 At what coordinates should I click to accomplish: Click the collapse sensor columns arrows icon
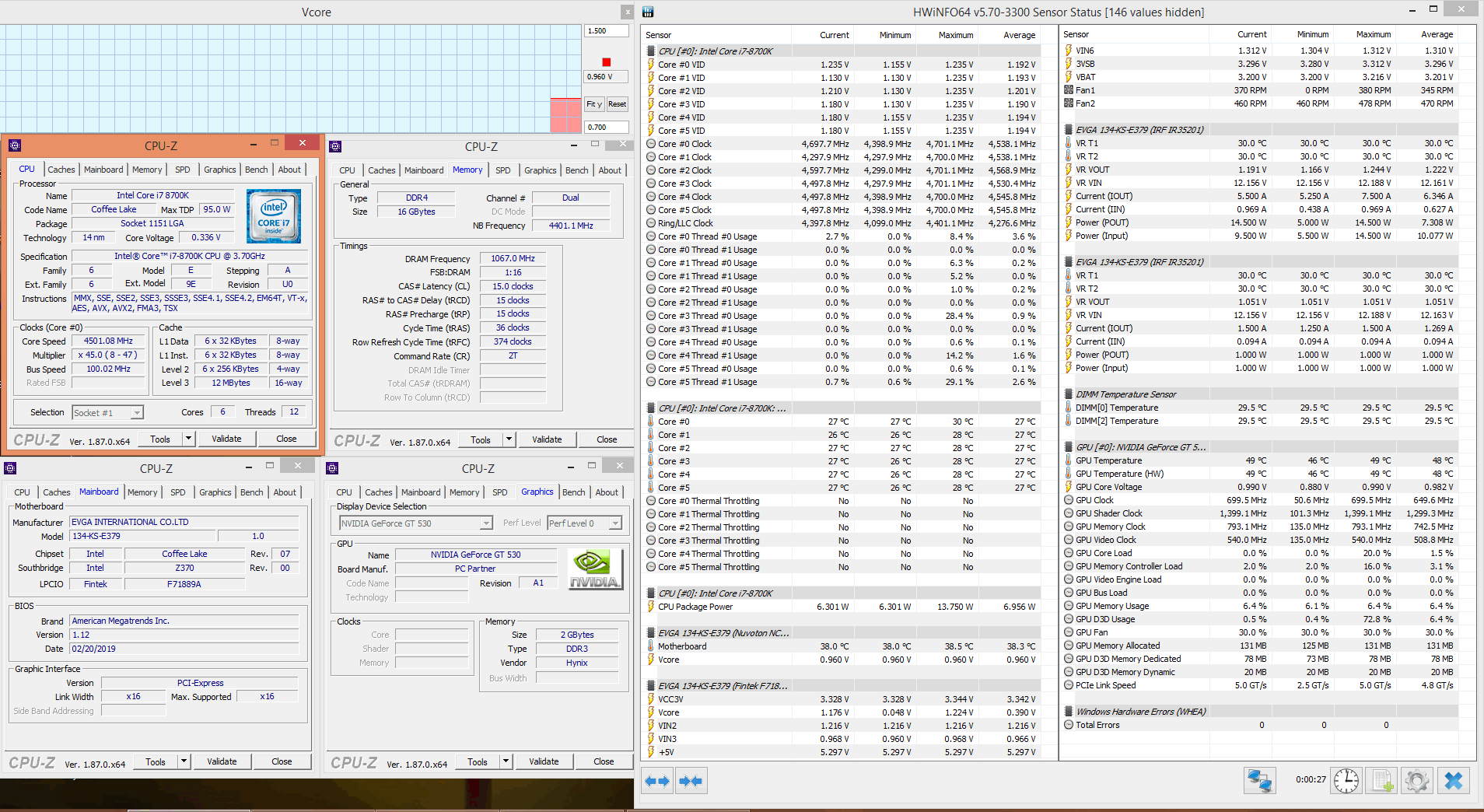691,781
